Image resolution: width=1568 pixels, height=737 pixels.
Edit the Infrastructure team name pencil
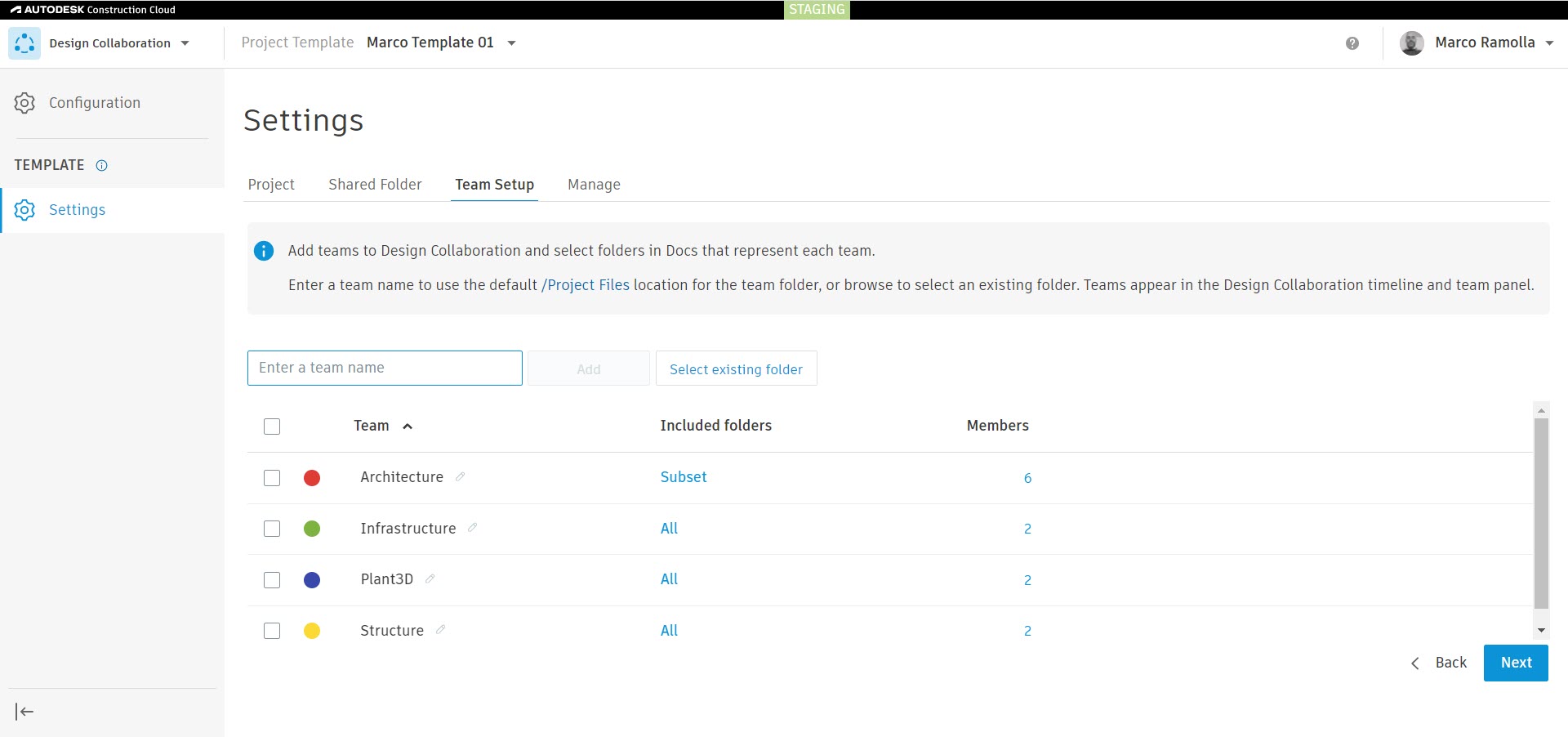coord(472,528)
